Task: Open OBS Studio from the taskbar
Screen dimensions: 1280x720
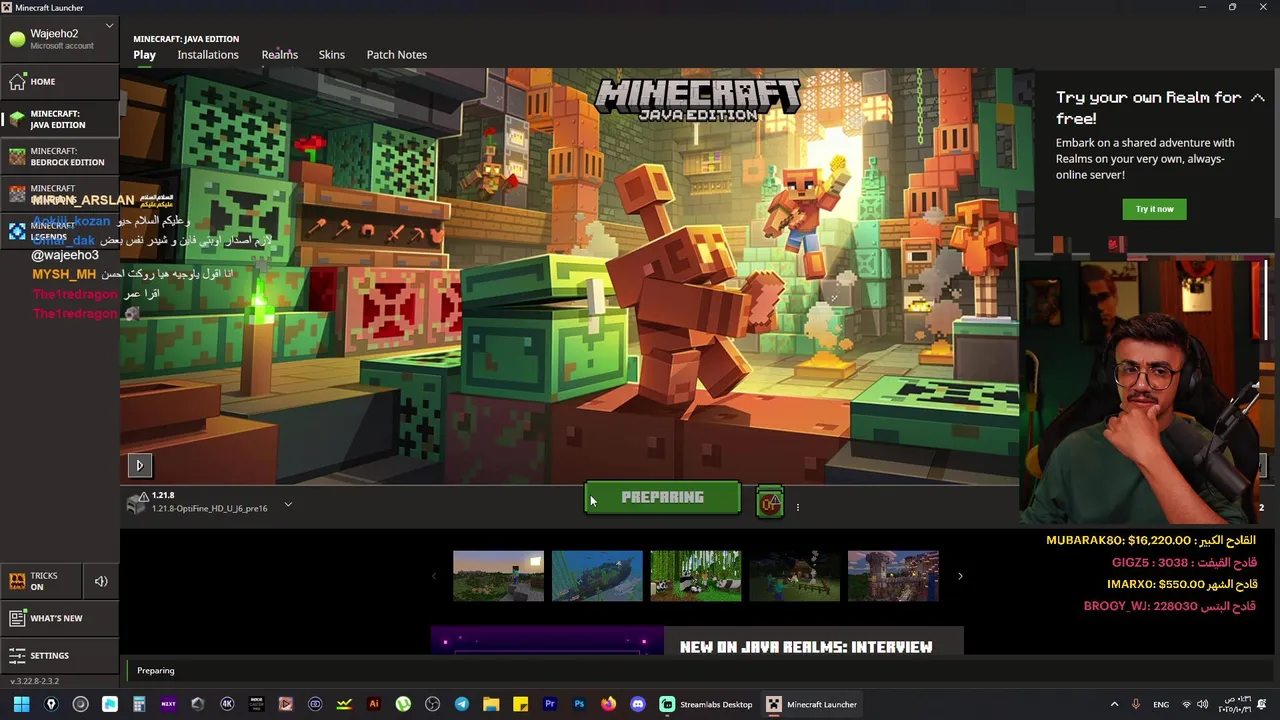Action: (x=432, y=704)
